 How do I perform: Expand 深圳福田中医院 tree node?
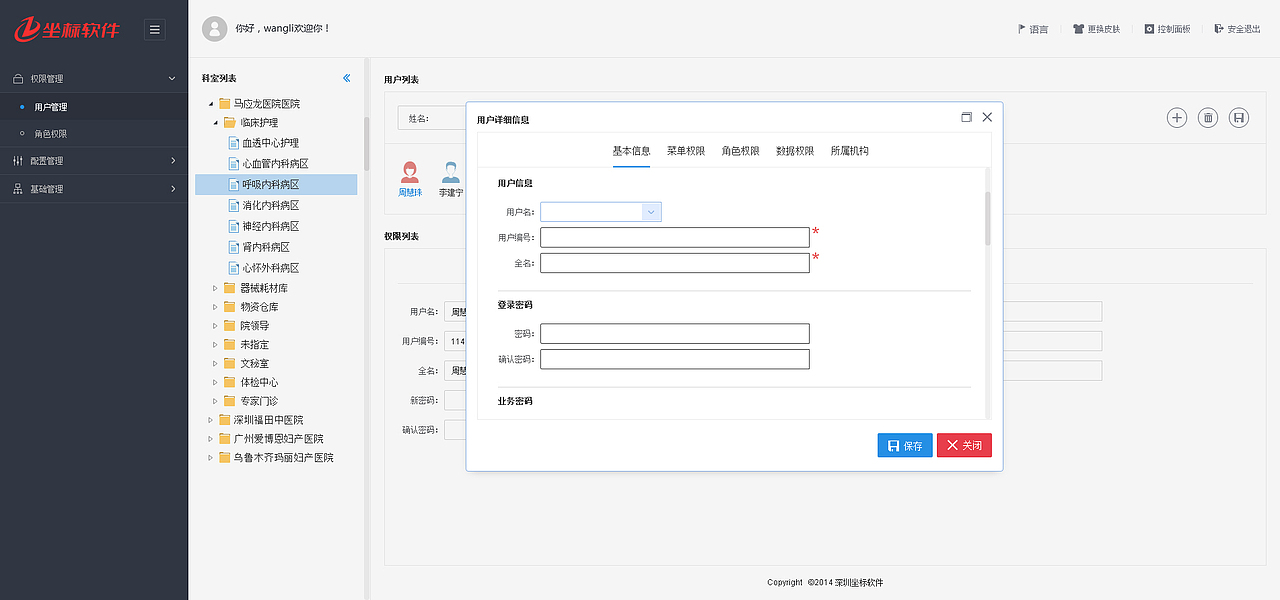(211, 420)
